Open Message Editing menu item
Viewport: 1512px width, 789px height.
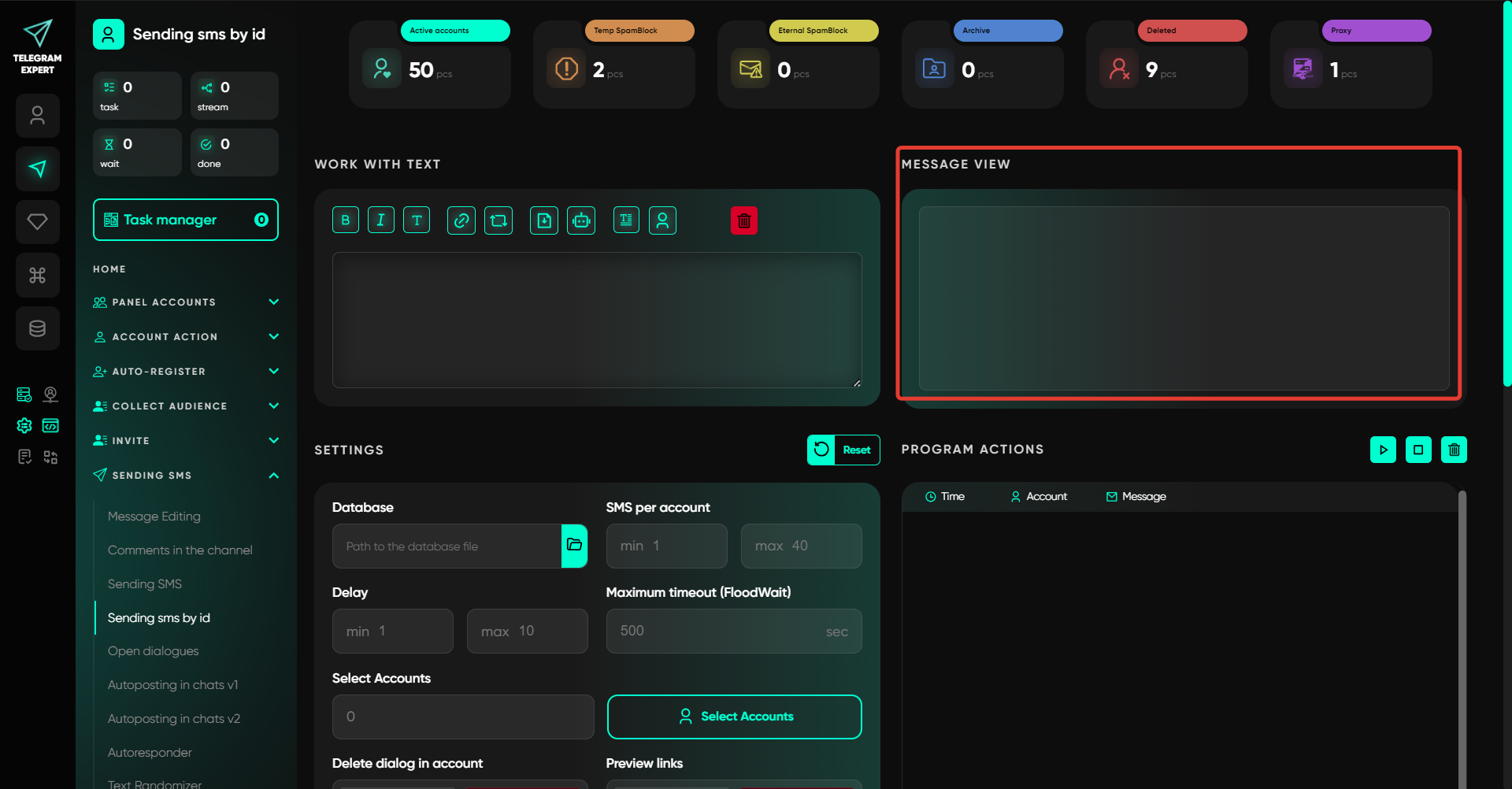154,517
